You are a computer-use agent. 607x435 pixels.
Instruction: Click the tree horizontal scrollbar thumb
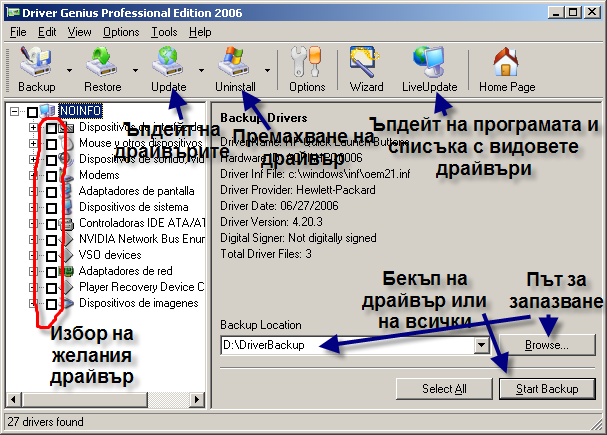(85, 399)
